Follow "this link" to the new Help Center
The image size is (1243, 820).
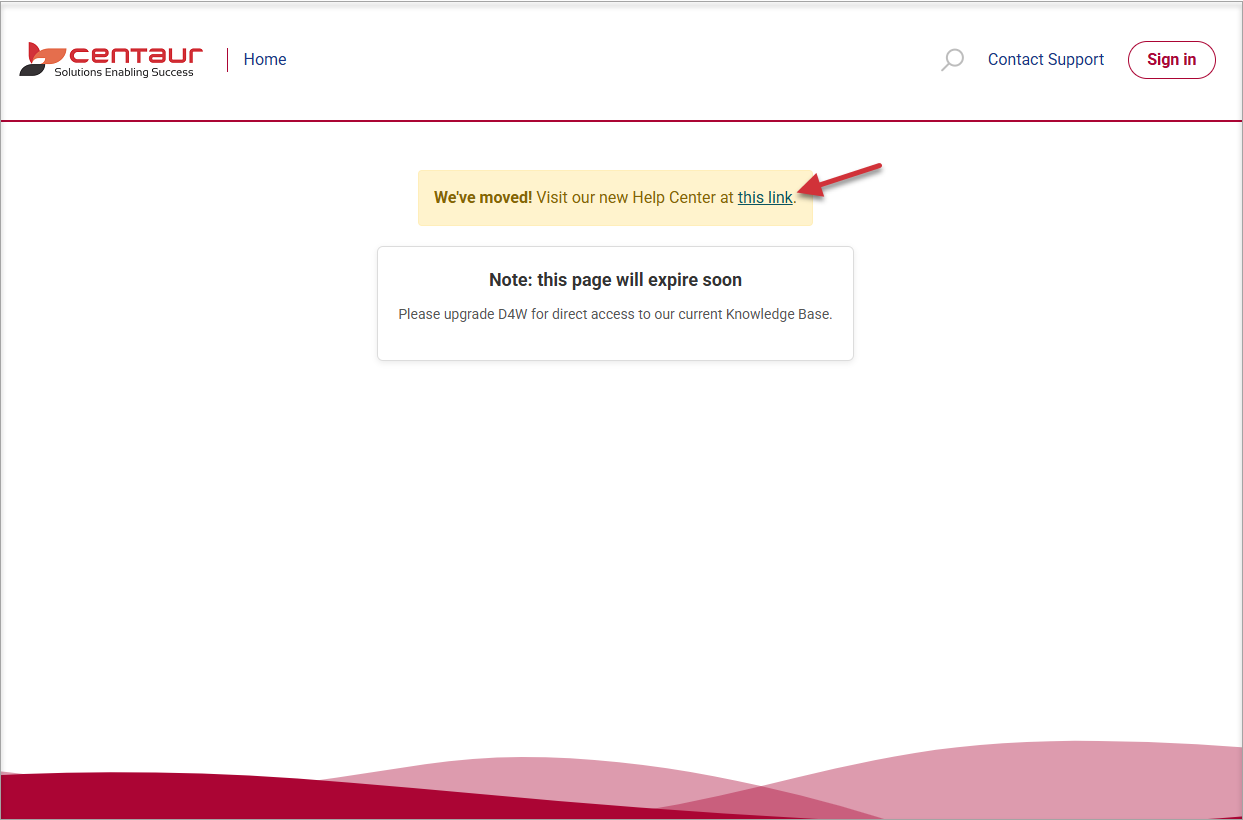point(765,198)
